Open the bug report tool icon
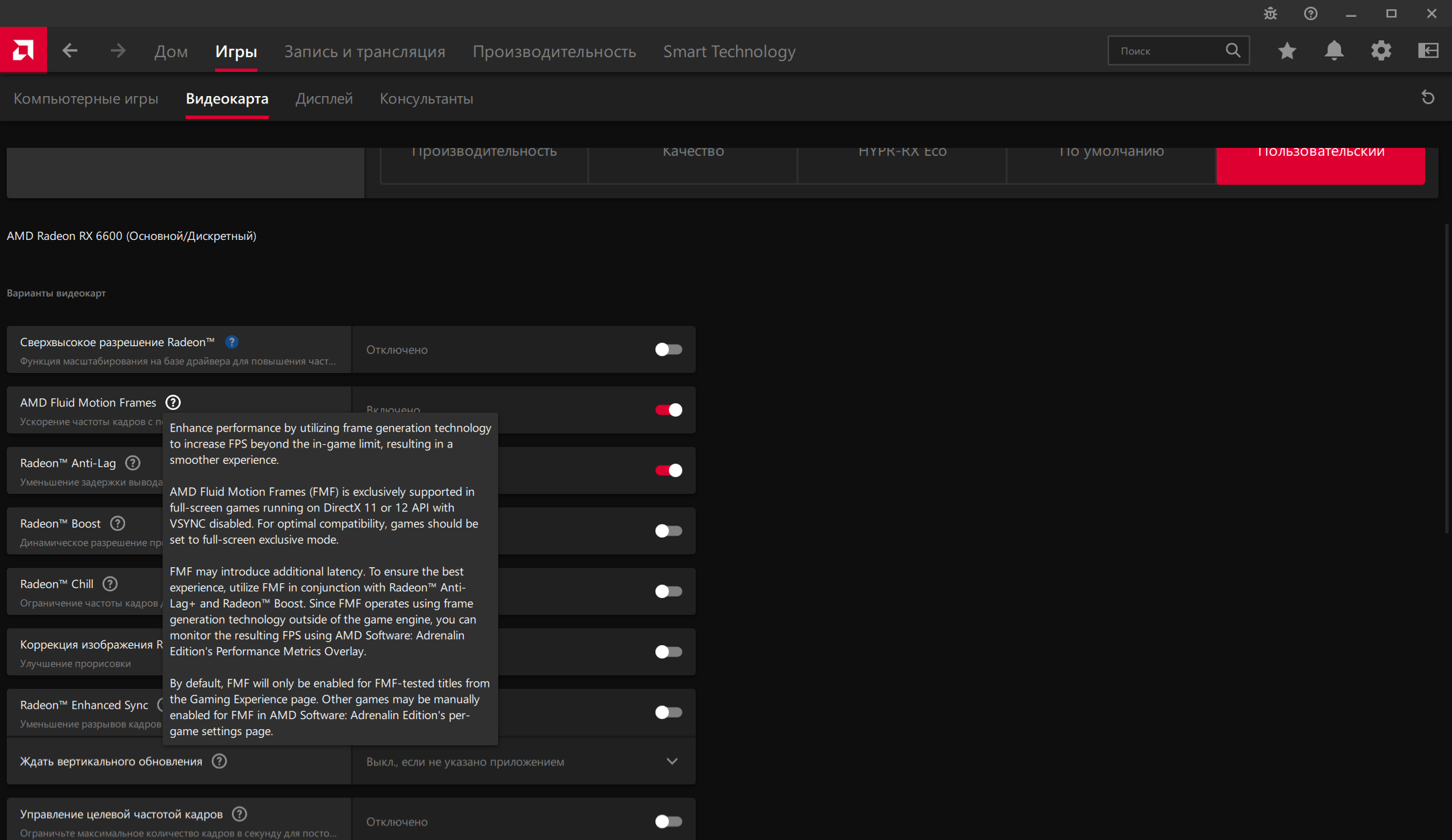Screen dimensions: 1452x840 pos(1270,13)
